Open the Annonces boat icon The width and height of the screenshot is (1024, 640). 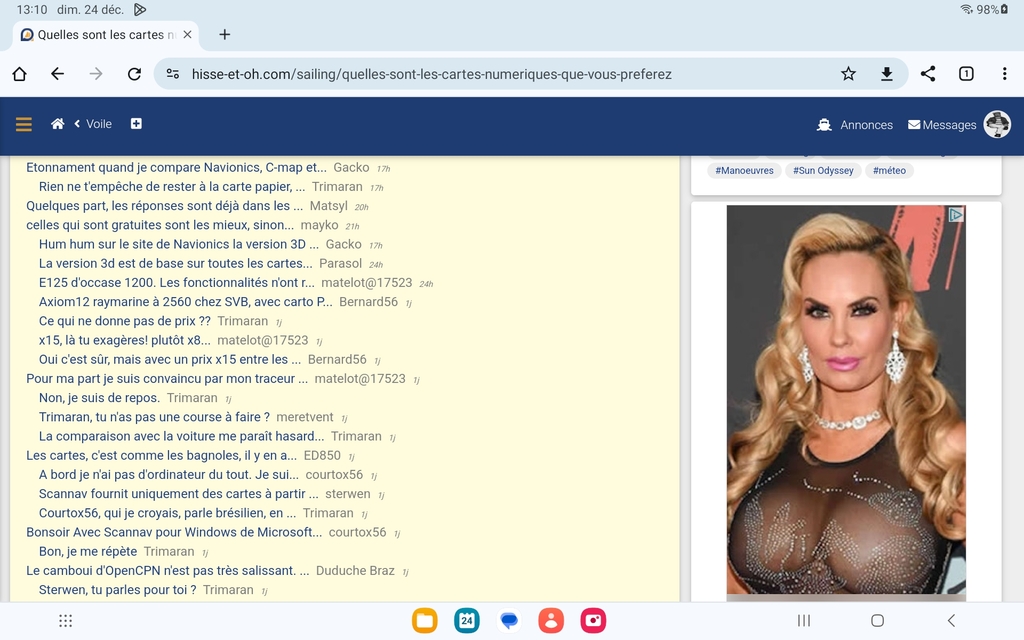tap(824, 125)
